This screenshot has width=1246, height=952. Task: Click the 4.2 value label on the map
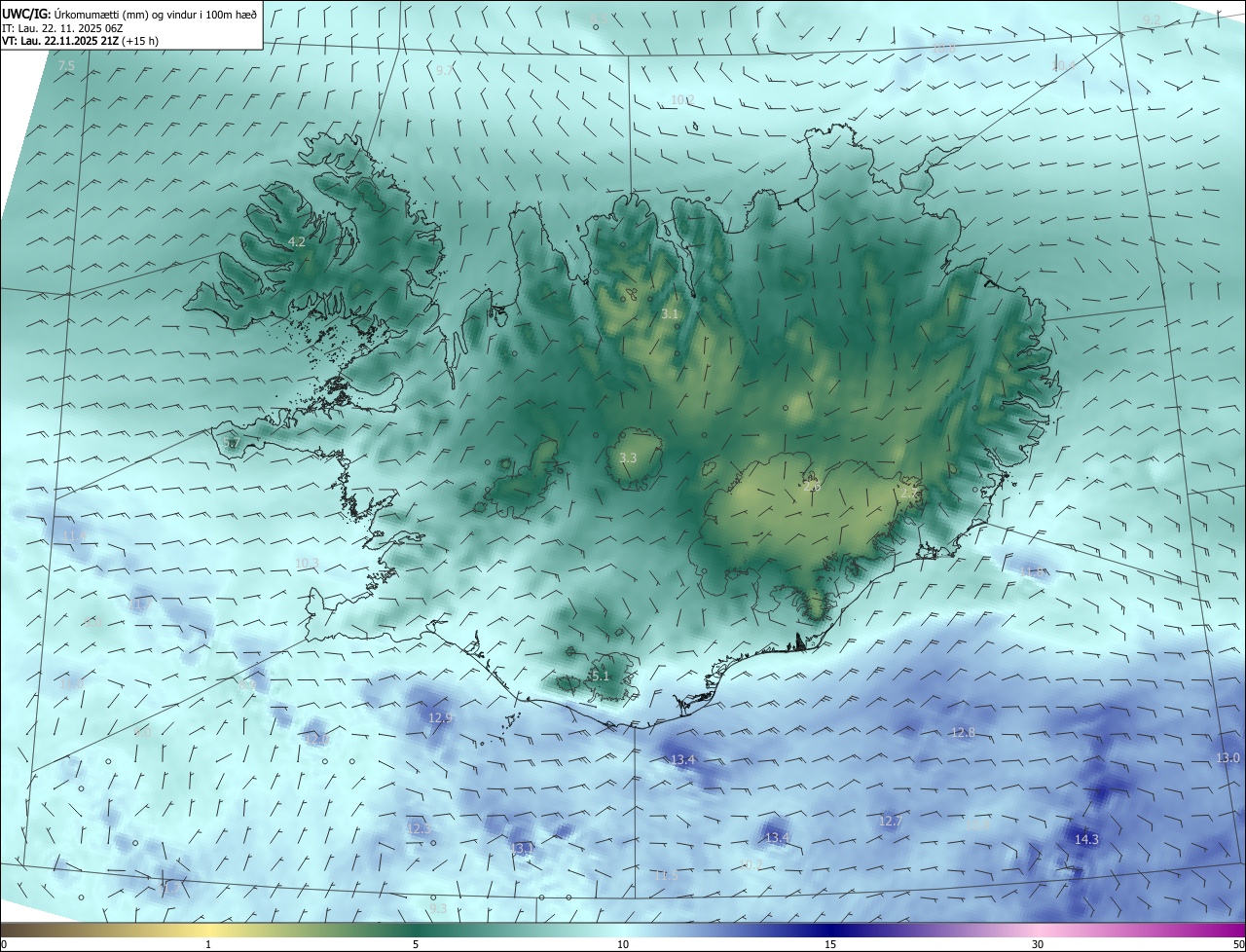[x=297, y=241]
